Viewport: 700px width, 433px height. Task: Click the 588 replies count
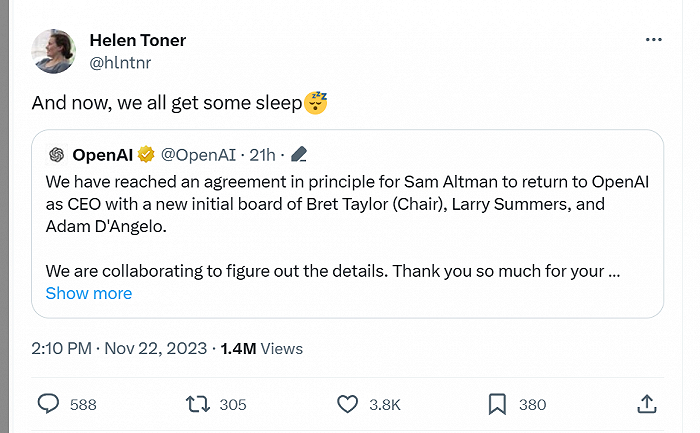click(83, 404)
